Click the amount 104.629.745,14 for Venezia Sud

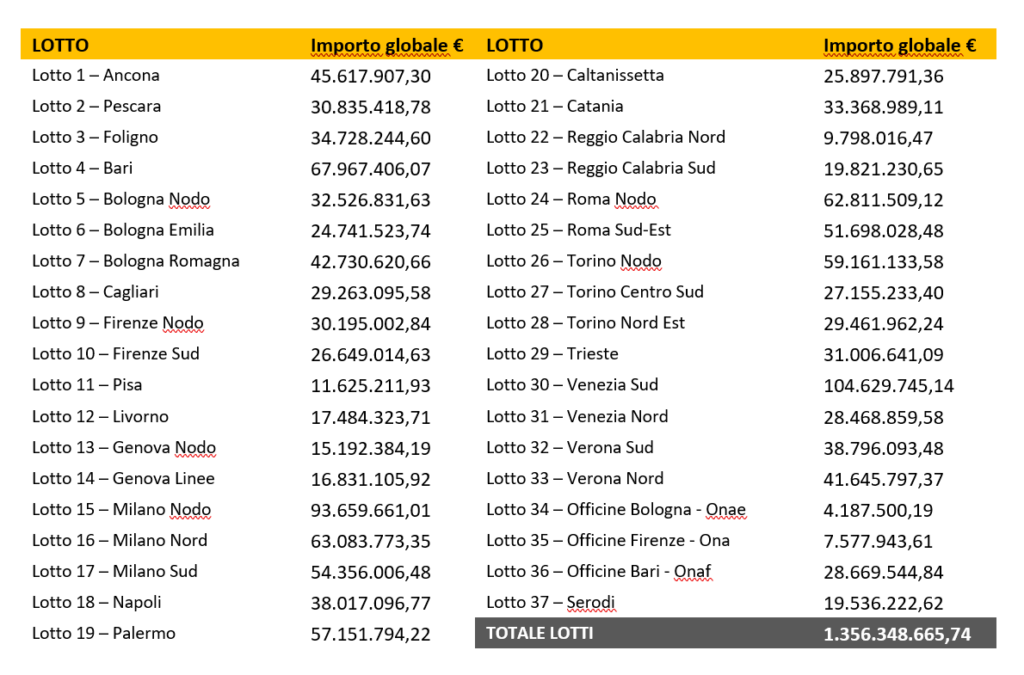888,386
